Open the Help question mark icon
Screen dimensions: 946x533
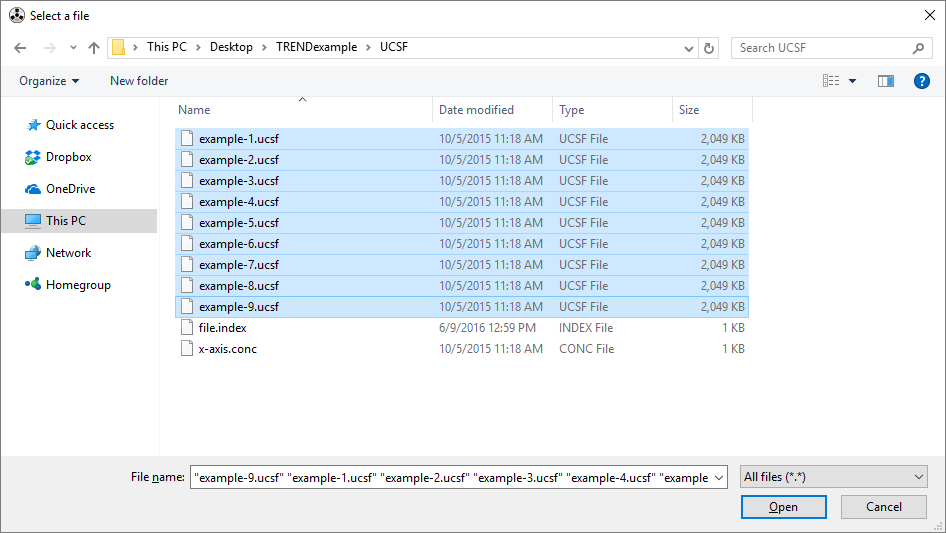point(921,81)
